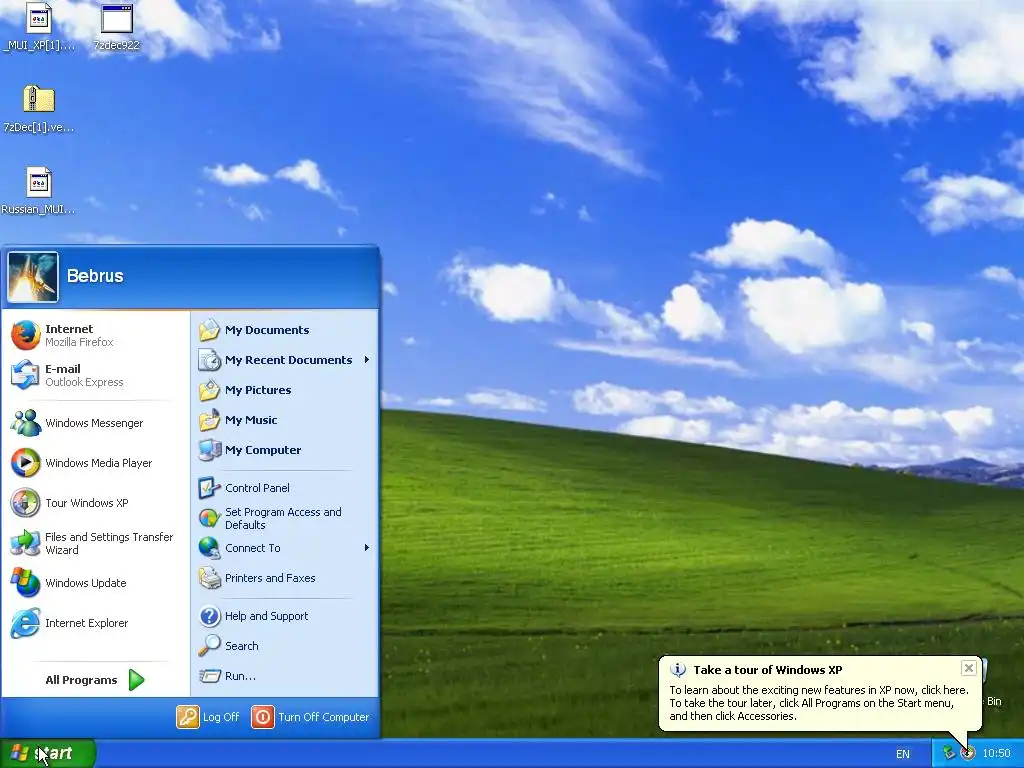This screenshot has width=1024, height=768.
Task: Click Turn Off Computer button
Action: tap(310, 716)
